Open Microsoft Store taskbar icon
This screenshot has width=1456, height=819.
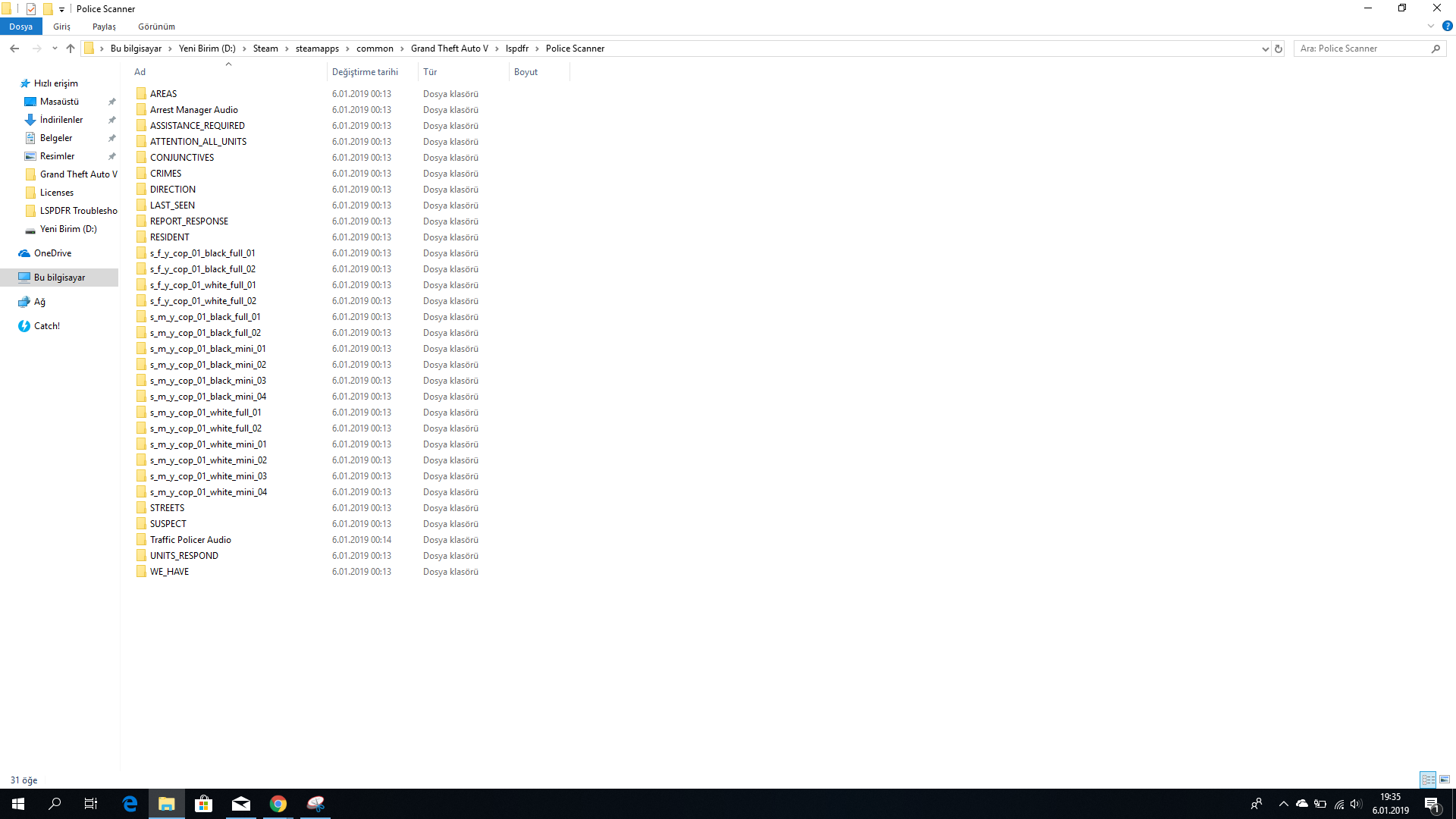[204, 804]
